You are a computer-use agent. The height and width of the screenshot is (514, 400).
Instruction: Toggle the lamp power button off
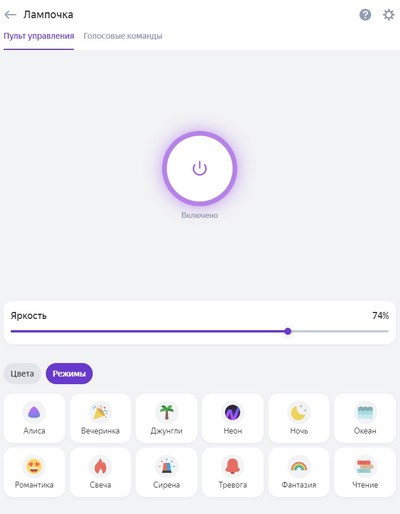pyautogui.click(x=200, y=168)
